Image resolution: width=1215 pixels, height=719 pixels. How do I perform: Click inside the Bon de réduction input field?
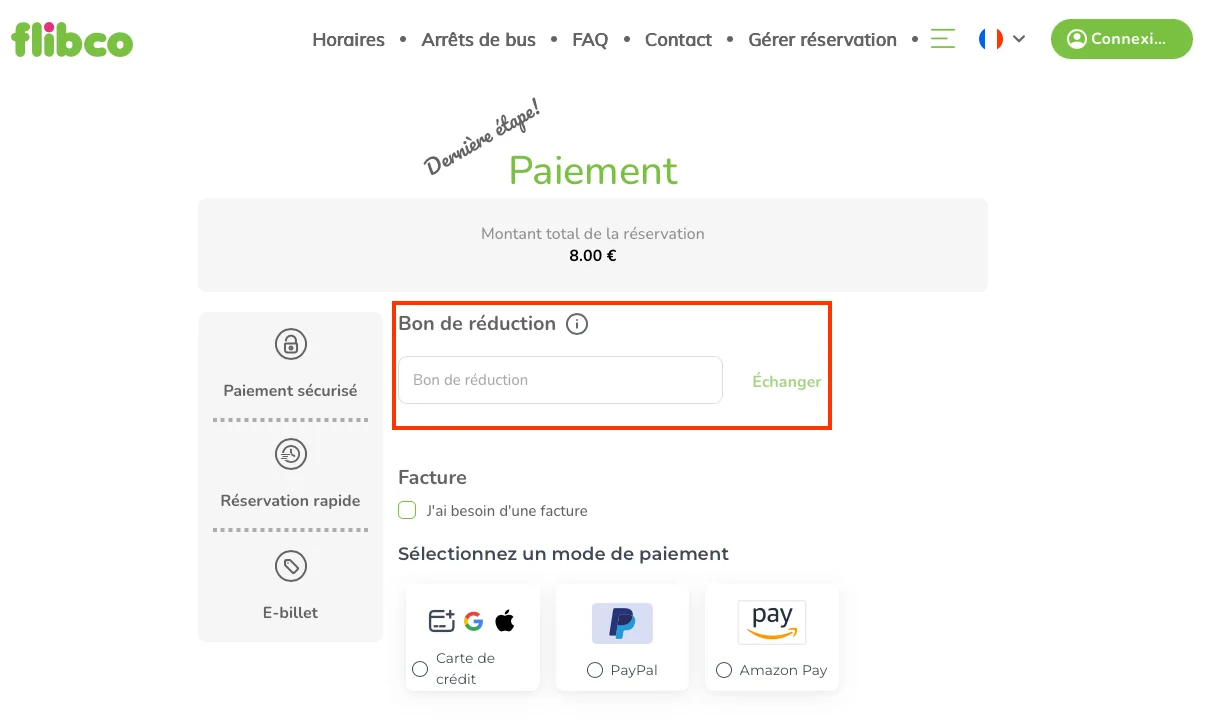tap(560, 380)
